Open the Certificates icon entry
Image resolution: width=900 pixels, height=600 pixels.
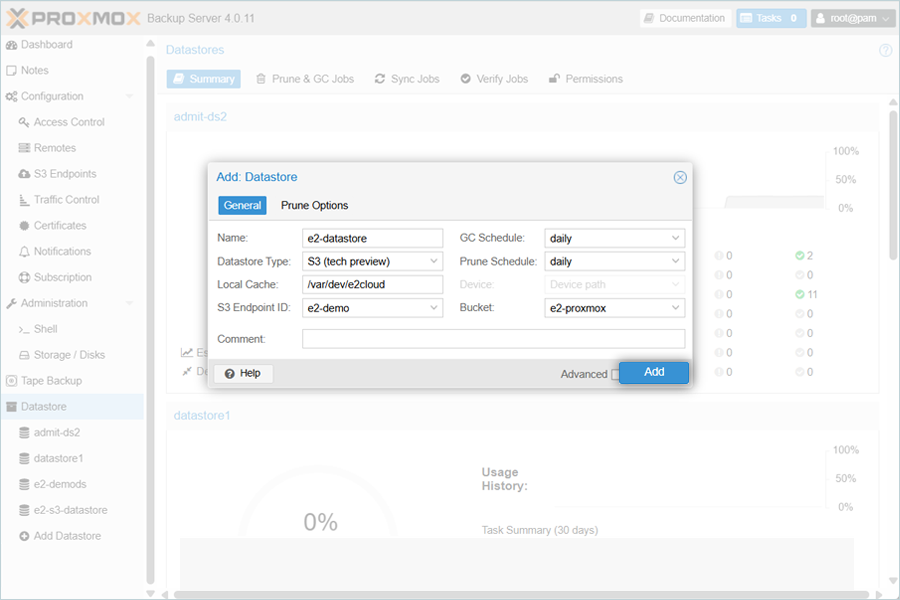[25, 226]
